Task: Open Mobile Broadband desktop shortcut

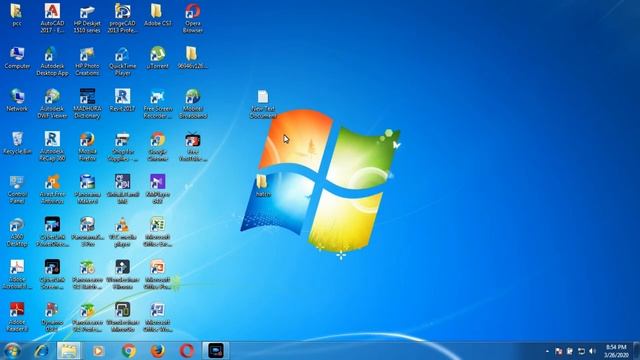Action: pos(193,104)
